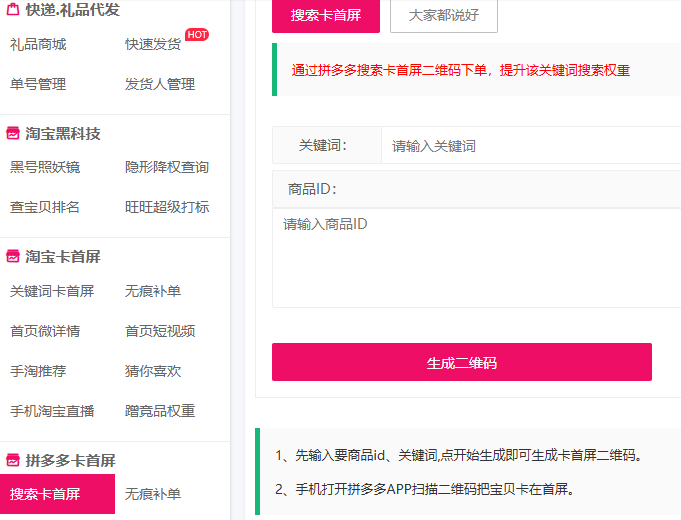Click the red notice about 搜索权重
Viewport: 681px width, 520px height.
point(461,70)
